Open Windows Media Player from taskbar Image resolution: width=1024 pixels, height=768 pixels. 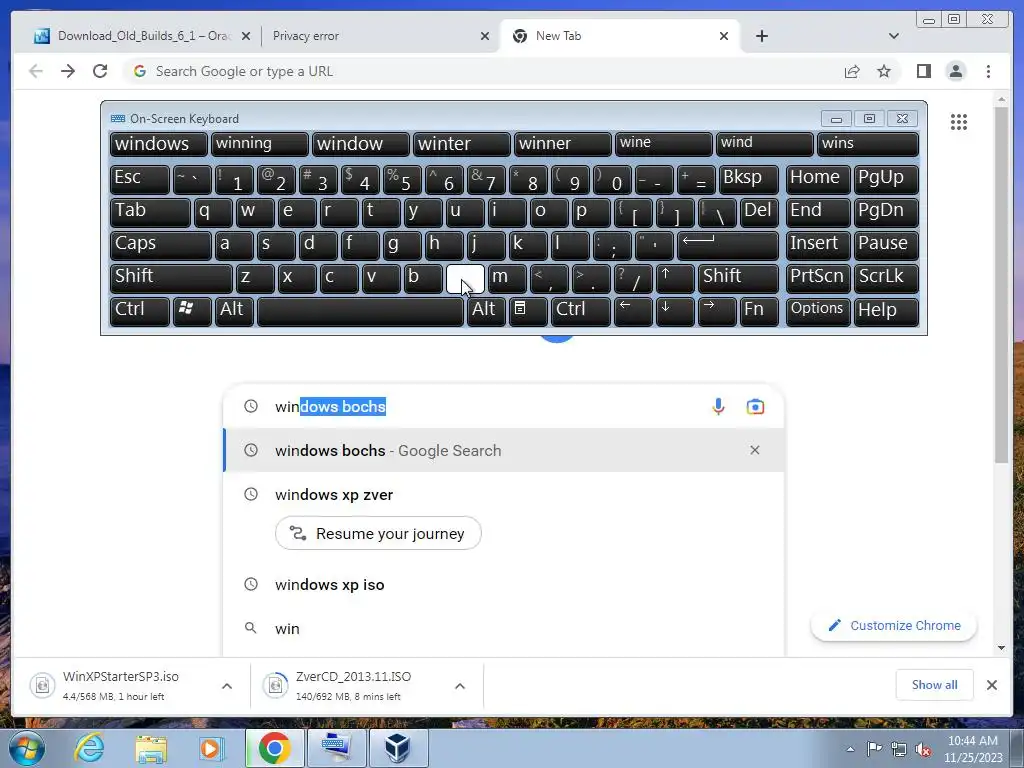(x=211, y=748)
